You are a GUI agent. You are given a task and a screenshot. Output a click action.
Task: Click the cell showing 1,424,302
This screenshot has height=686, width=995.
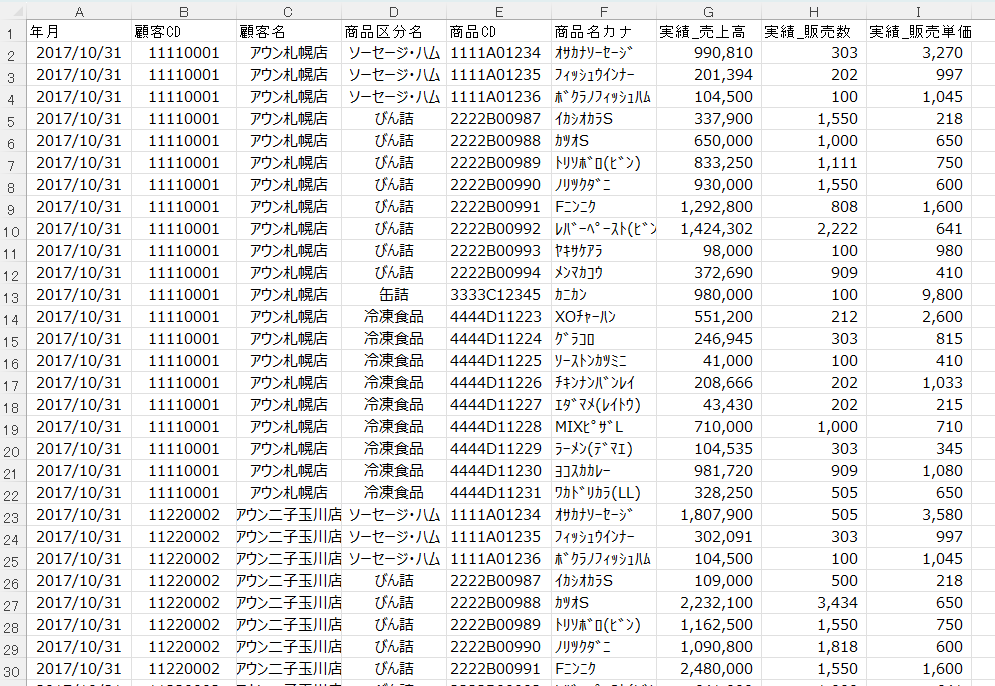click(x=708, y=229)
